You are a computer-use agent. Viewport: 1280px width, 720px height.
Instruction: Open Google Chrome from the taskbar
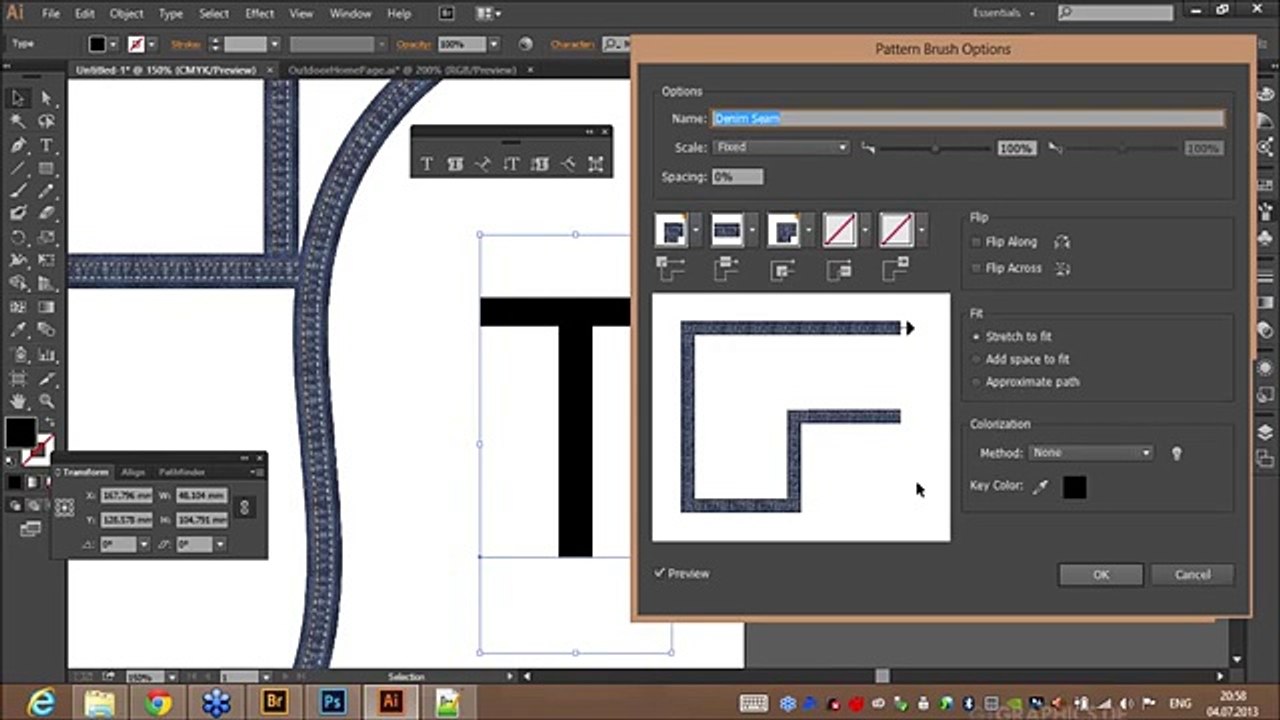point(157,702)
